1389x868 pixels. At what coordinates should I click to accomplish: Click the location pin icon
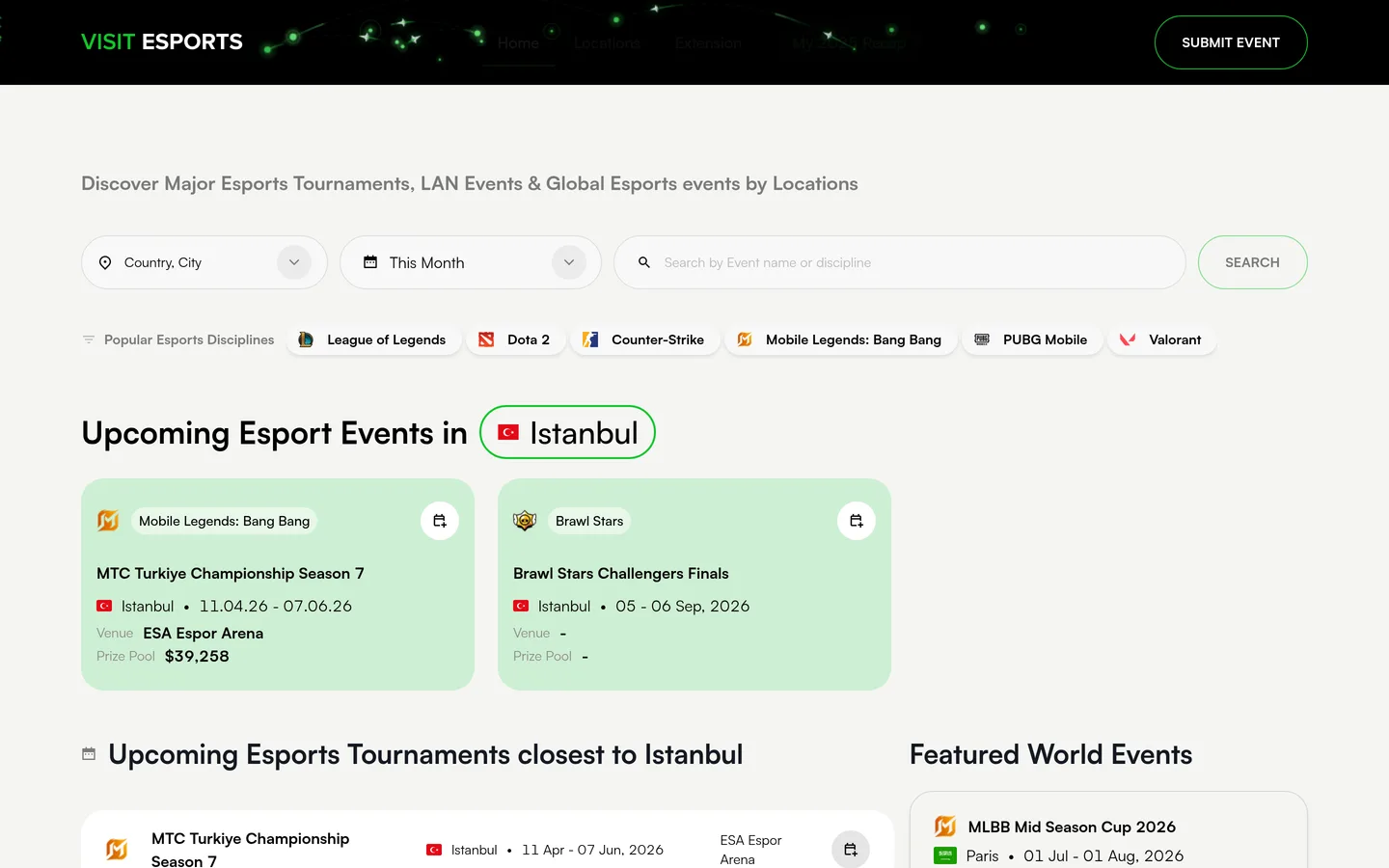tap(105, 262)
